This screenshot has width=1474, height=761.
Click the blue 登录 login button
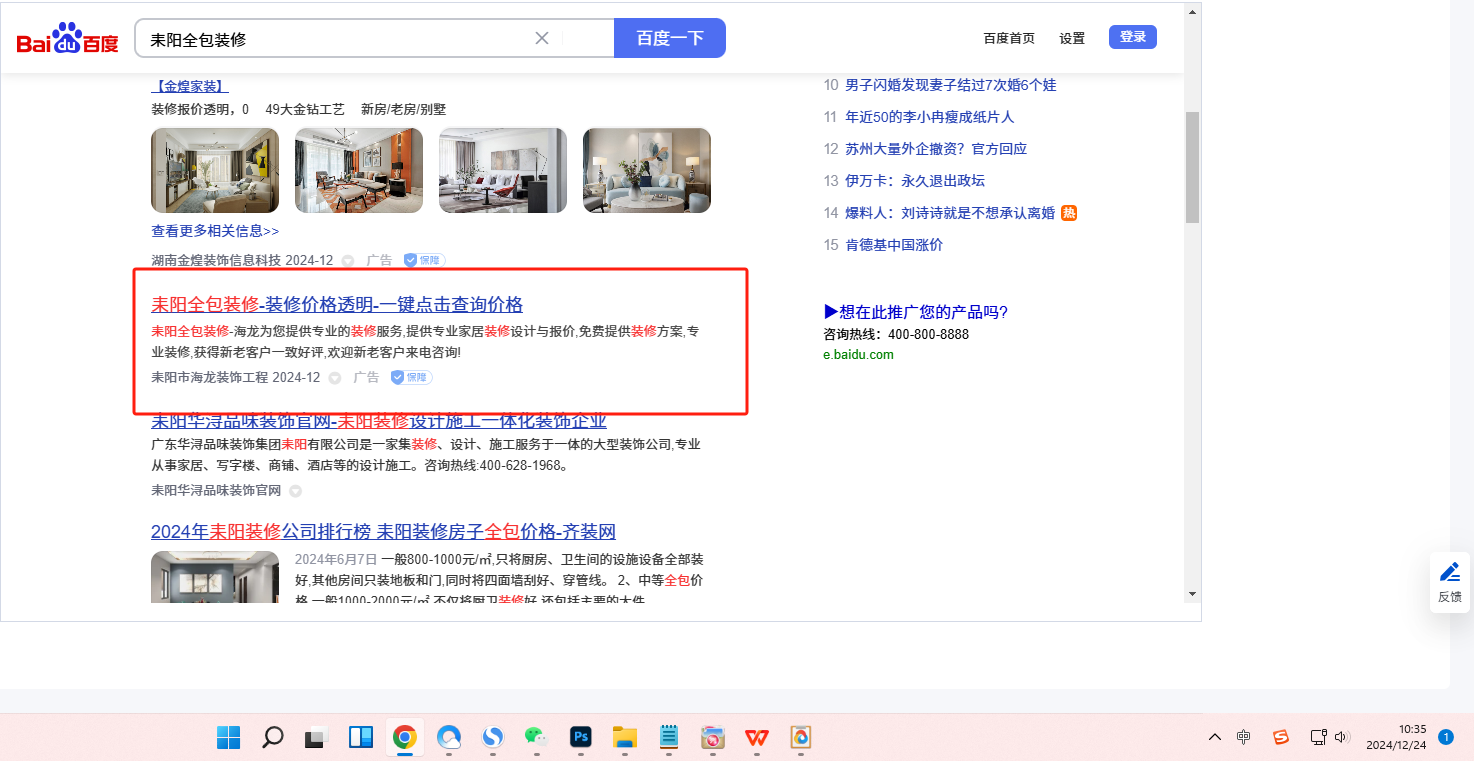pos(1132,37)
